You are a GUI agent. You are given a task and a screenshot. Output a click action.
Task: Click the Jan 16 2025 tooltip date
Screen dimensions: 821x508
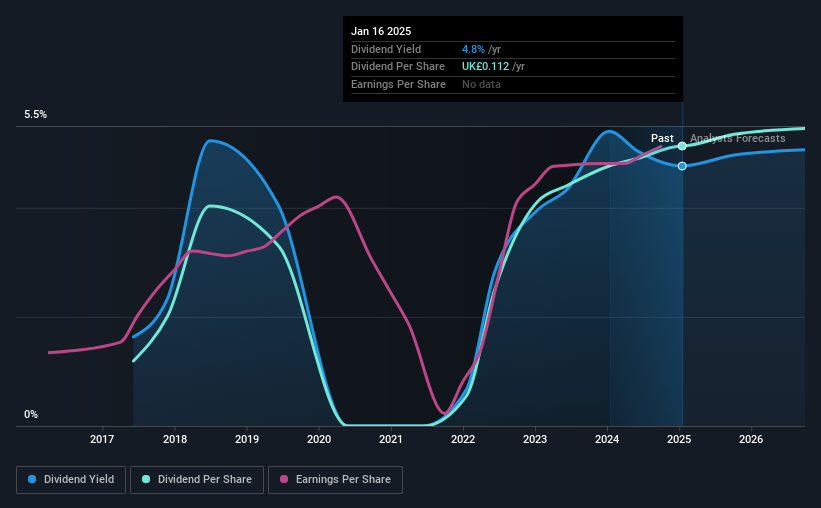381,31
